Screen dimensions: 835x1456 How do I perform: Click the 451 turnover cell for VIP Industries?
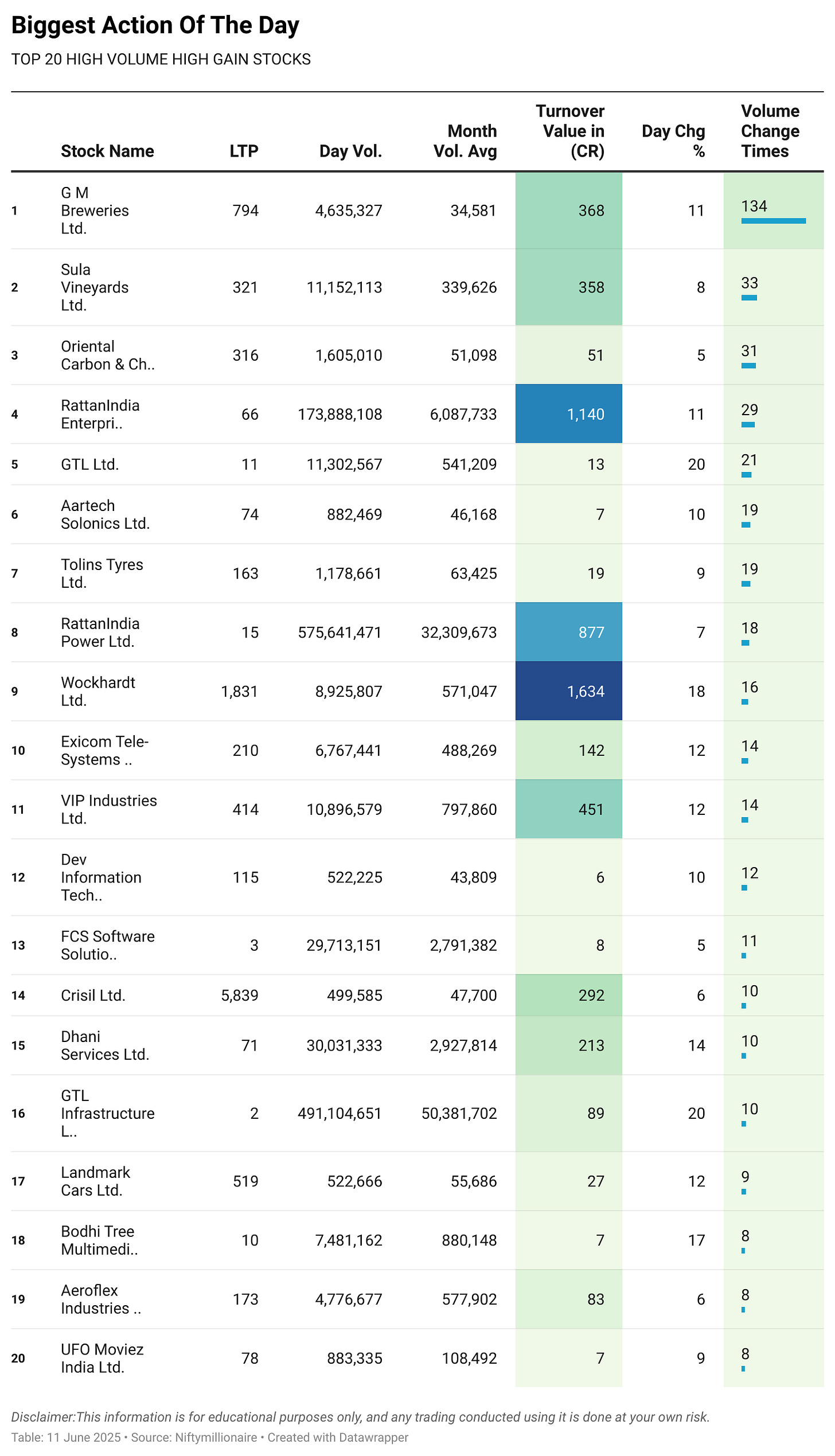[x=569, y=810]
